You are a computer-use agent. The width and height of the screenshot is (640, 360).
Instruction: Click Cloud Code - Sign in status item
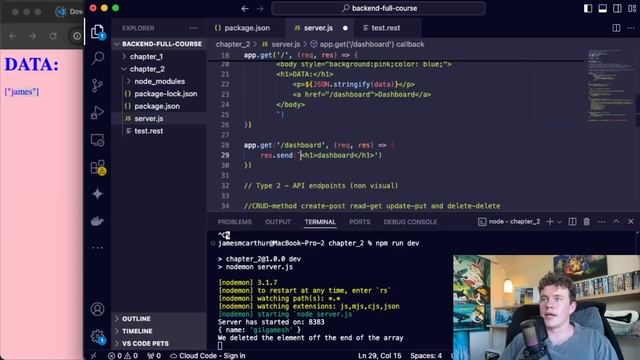coord(208,356)
